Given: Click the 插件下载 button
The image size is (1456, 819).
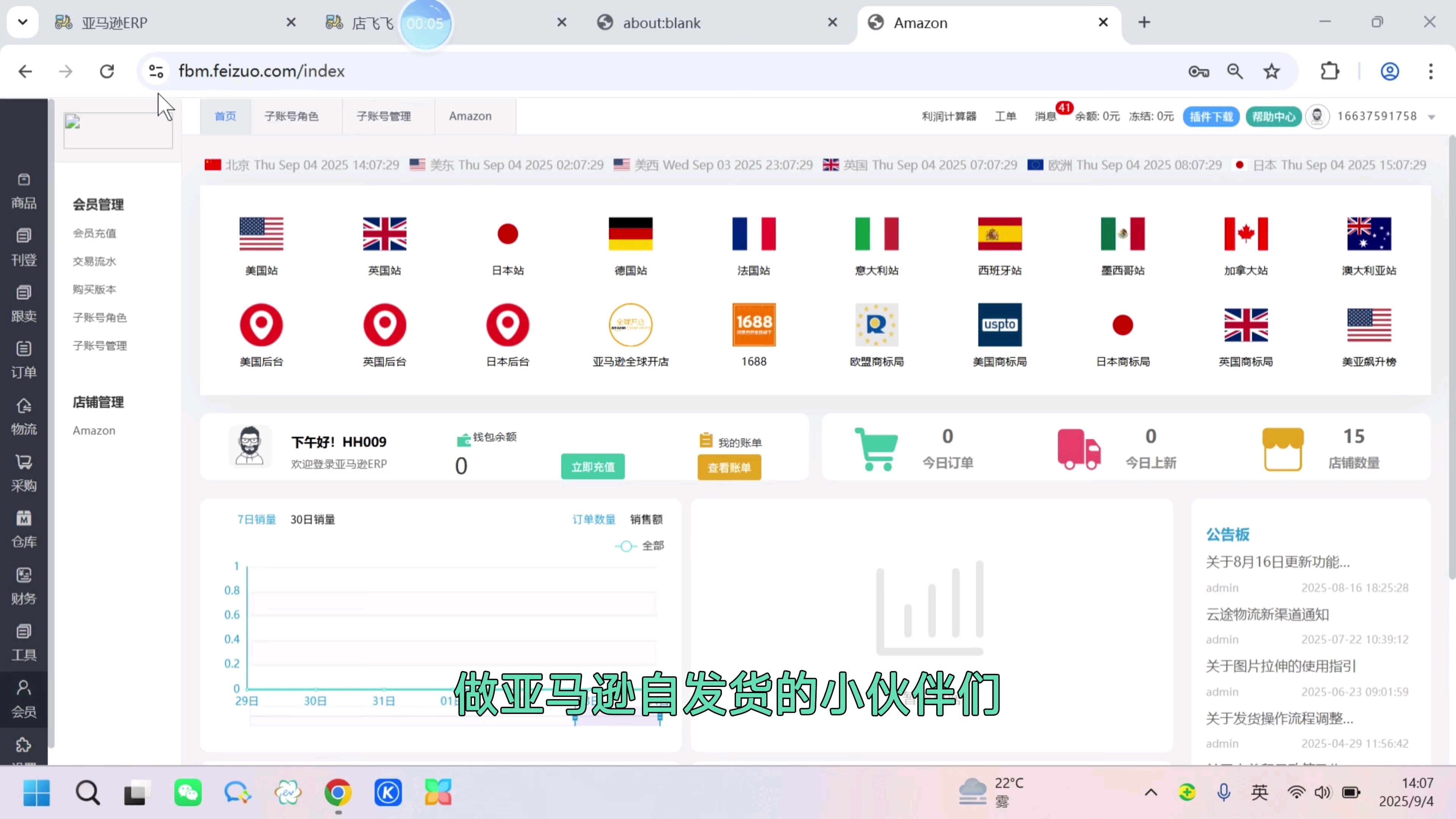Looking at the screenshot, I should 1211,116.
